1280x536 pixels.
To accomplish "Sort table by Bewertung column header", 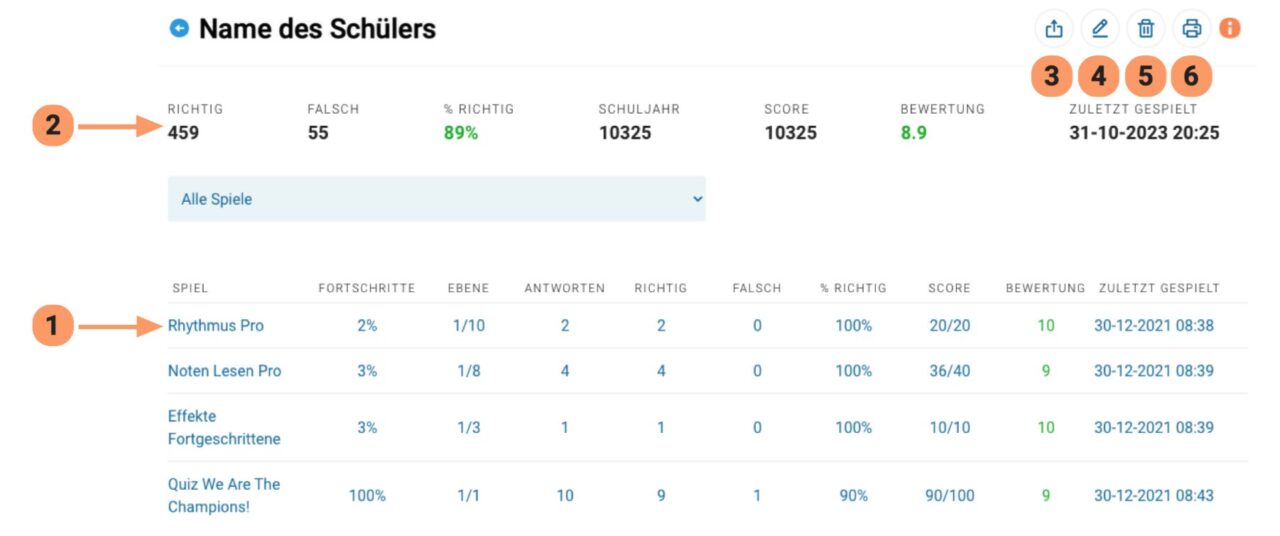I will click(x=1045, y=288).
